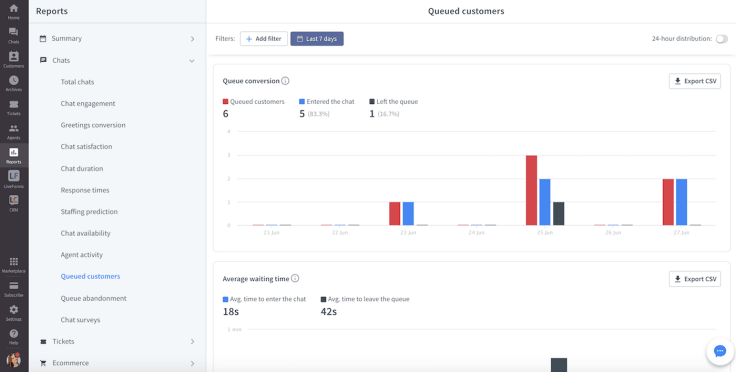Open the Response times report
Screen dimensions: 736x372
coord(85,190)
